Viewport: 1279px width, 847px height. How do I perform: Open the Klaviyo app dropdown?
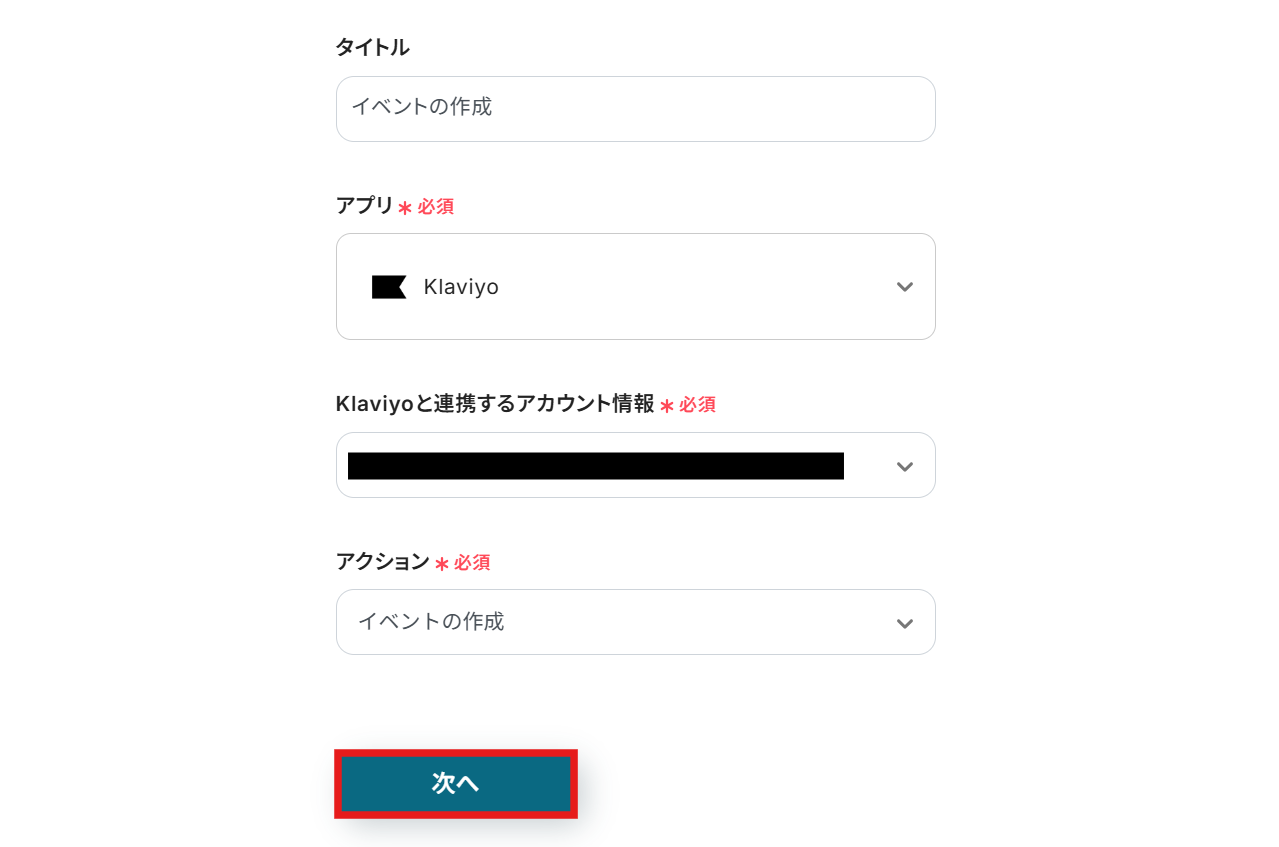[635, 287]
